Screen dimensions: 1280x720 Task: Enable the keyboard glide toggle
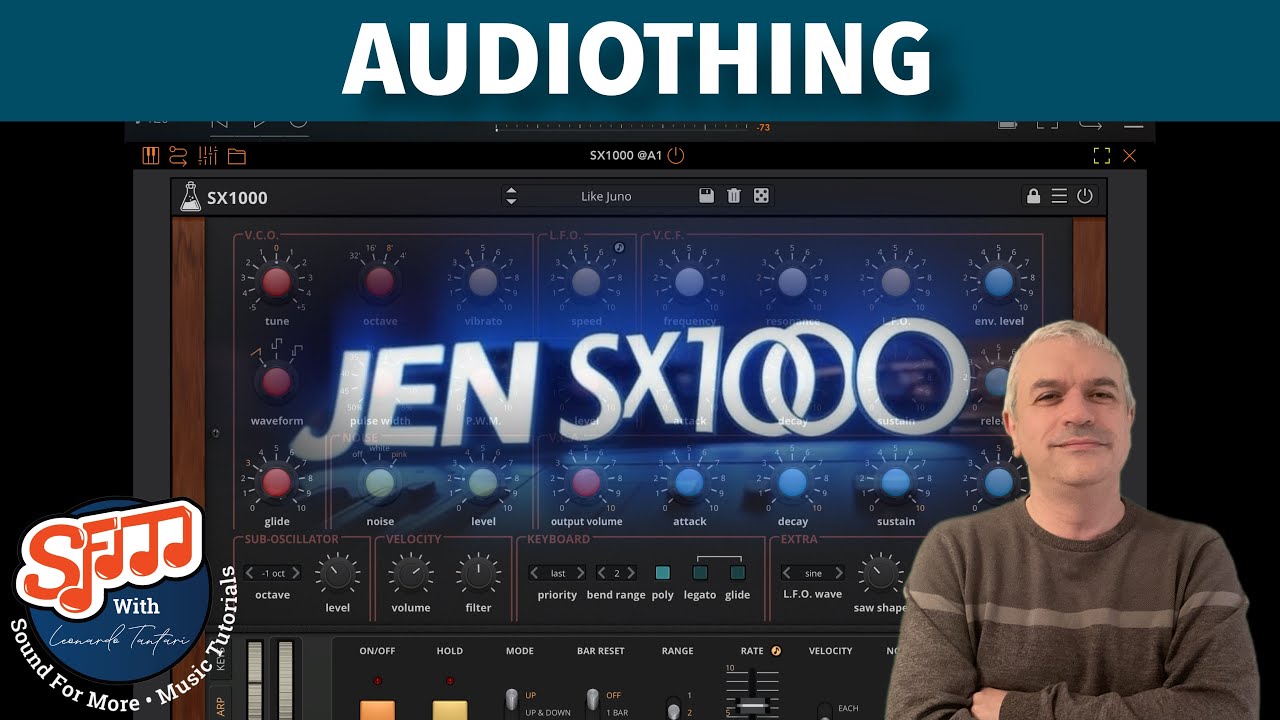[737, 573]
